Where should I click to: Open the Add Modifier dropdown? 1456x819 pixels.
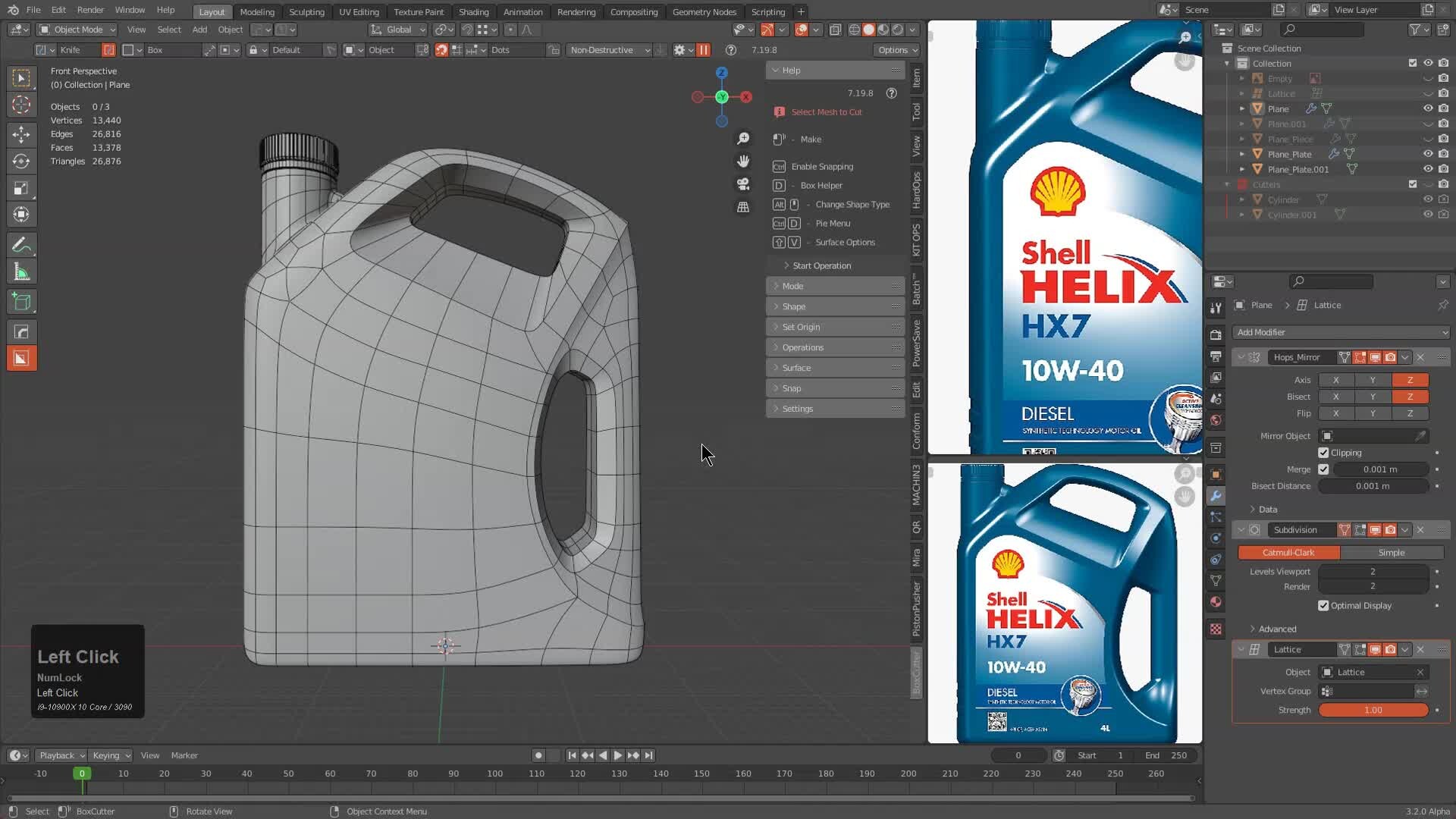[1340, 332]
